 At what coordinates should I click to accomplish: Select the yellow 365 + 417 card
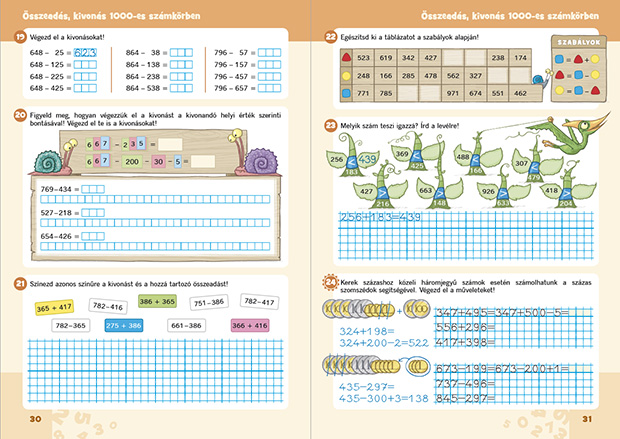[x=54, y=307]
